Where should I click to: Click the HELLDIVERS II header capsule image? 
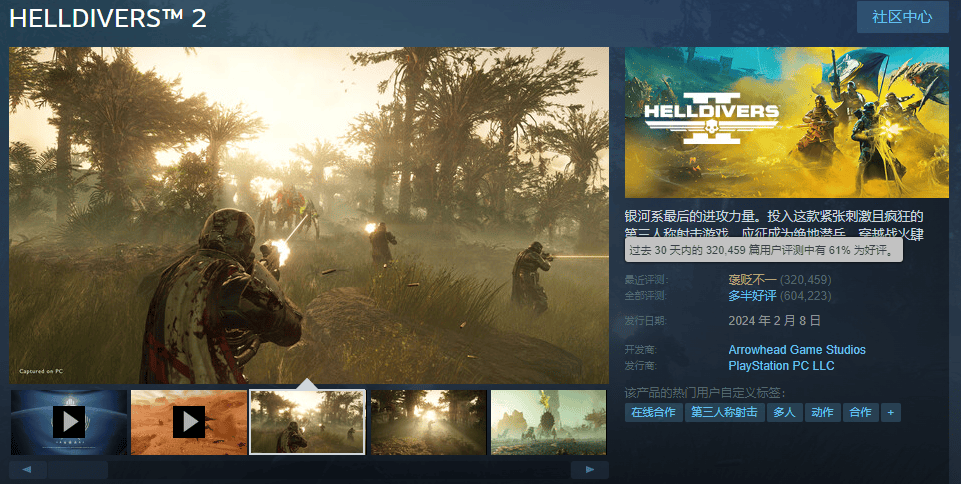[x=786, y=122]
